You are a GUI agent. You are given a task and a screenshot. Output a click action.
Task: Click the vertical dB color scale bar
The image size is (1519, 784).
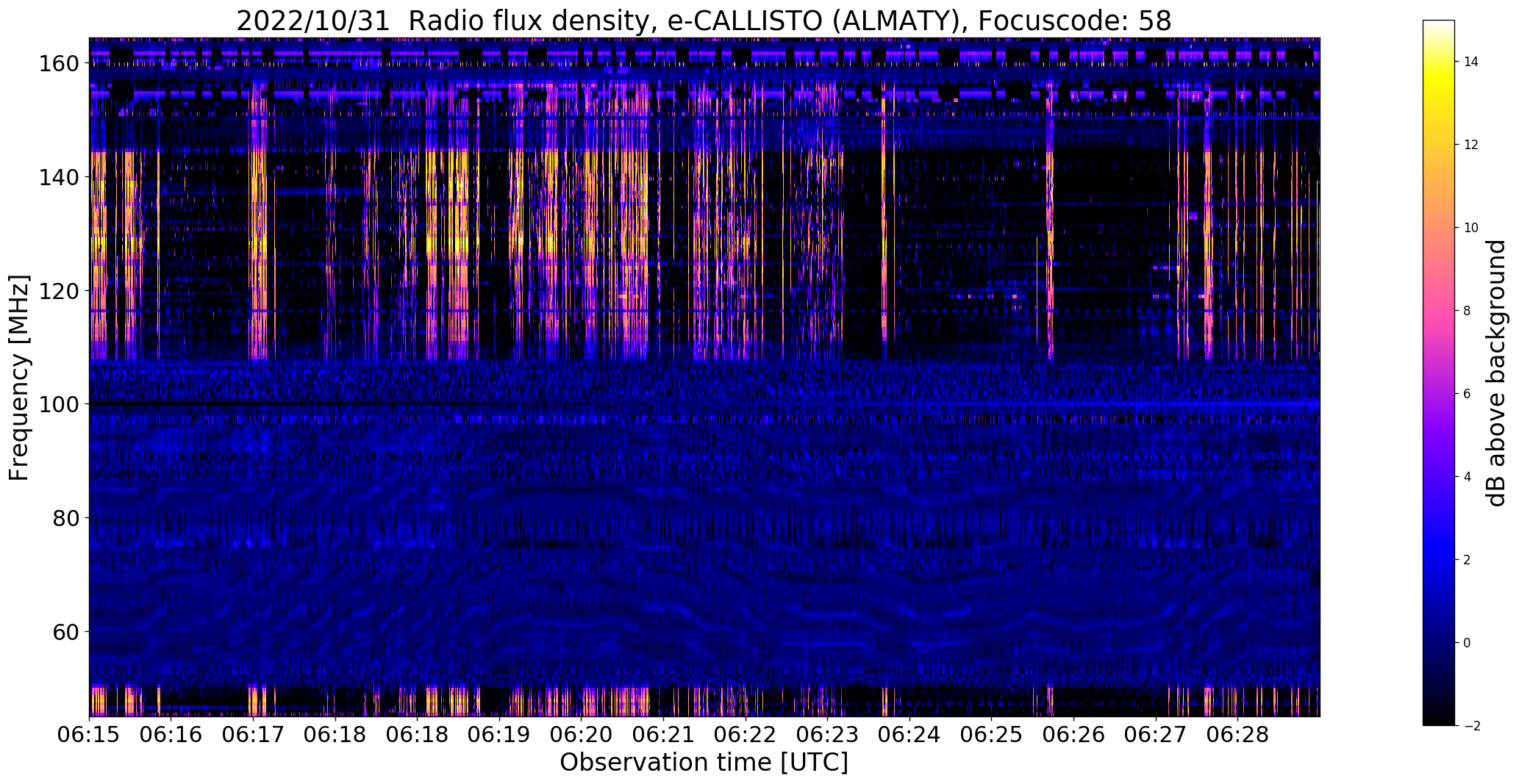pyautogui.click(x=1439, y=373)
